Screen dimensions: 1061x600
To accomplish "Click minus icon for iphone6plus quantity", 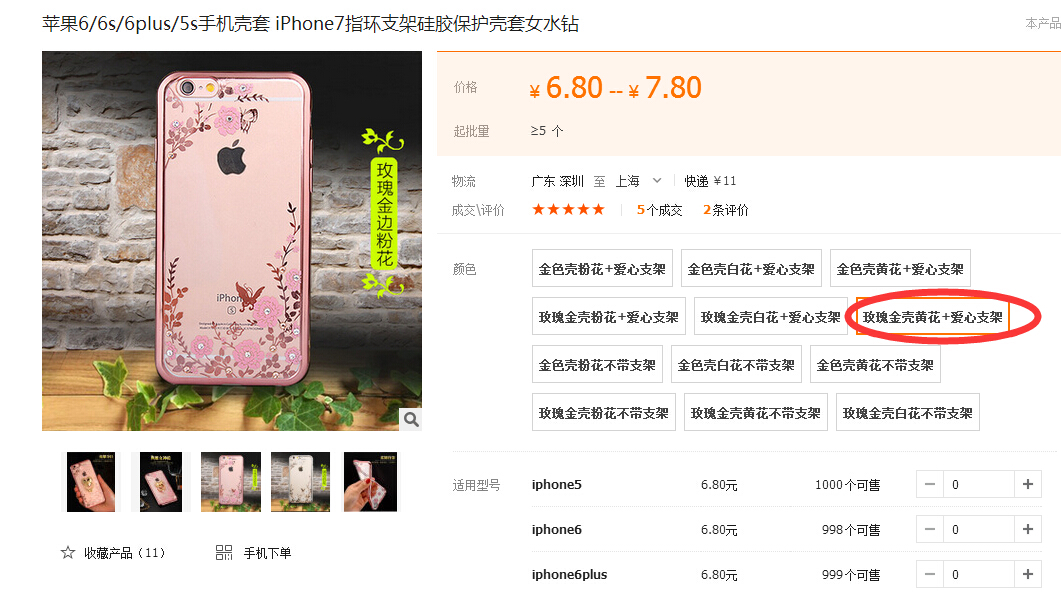I will [930, 574].
